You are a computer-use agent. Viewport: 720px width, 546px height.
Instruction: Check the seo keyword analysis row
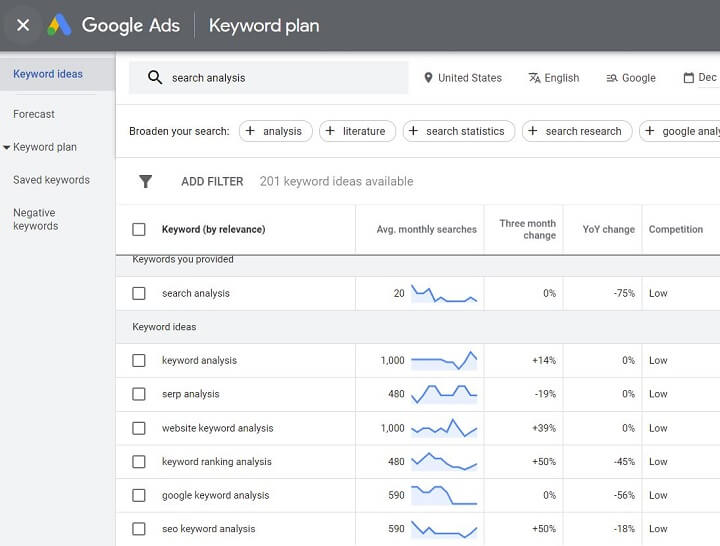click(x=139, y=529)
